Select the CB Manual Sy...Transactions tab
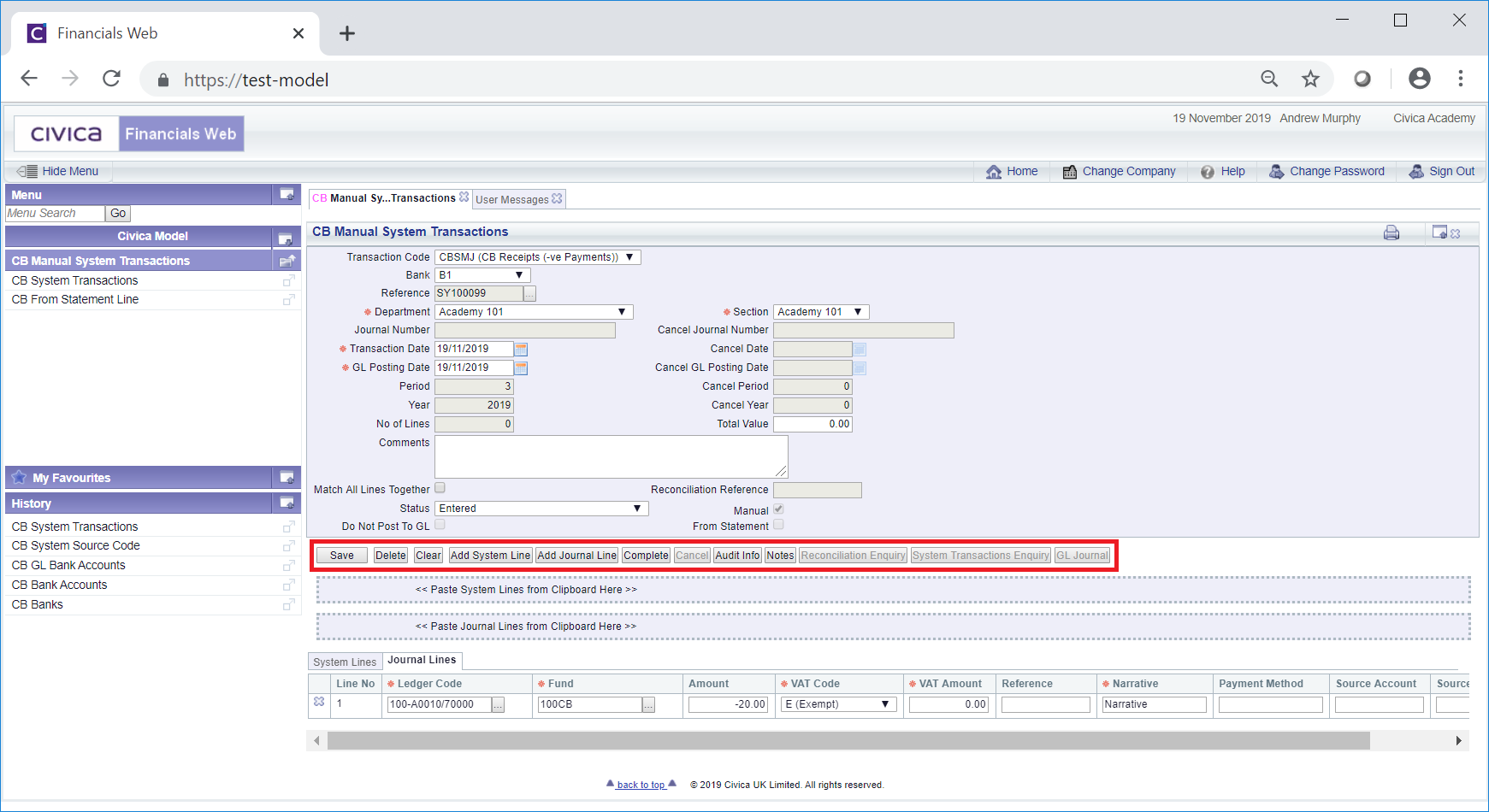 tap(384, 198)
